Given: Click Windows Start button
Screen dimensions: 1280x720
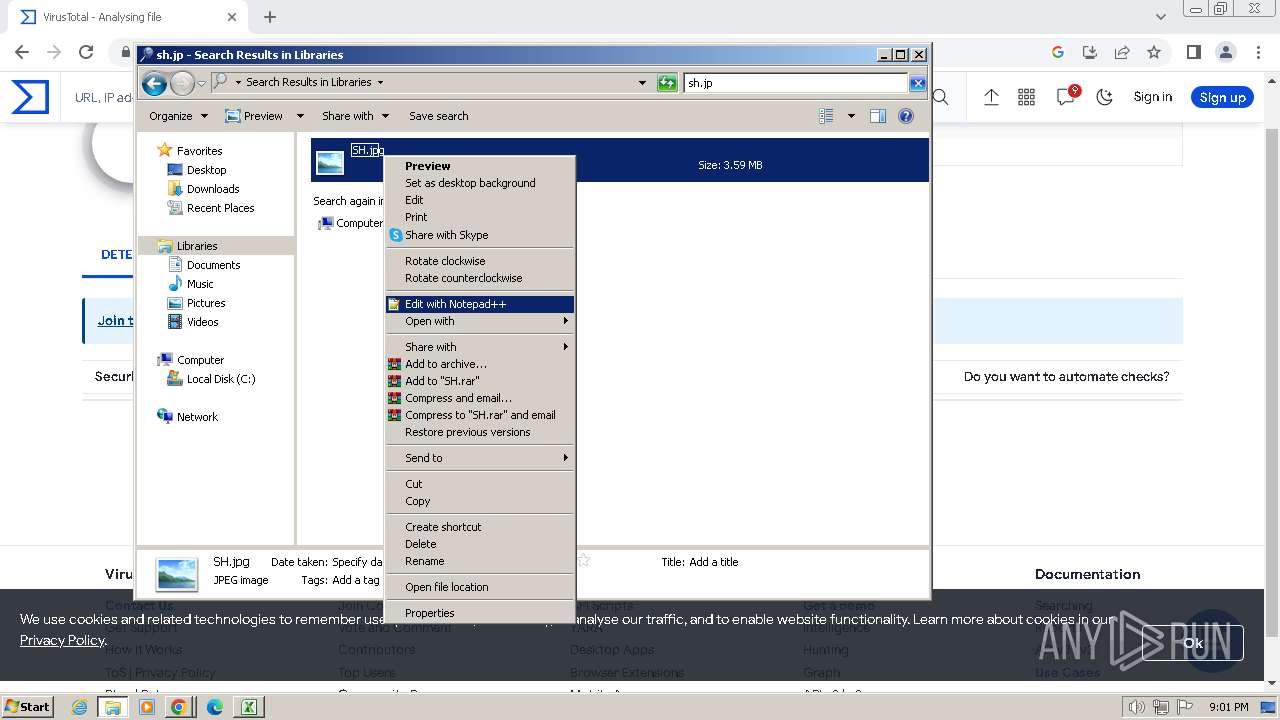Looking at the screenshot, I should (28, 706).
